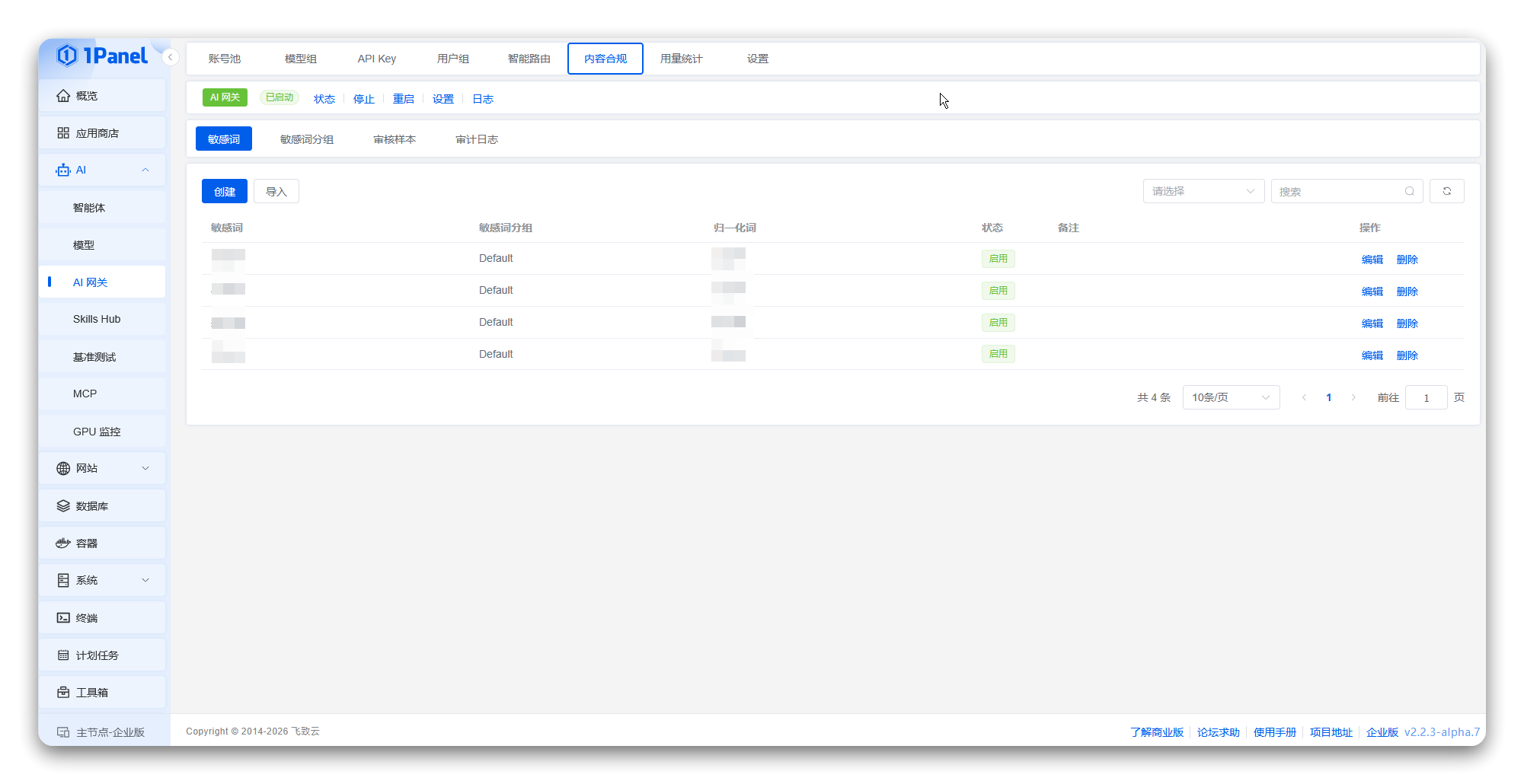Switch to the 敏感词分组 tab

(307, 139)
